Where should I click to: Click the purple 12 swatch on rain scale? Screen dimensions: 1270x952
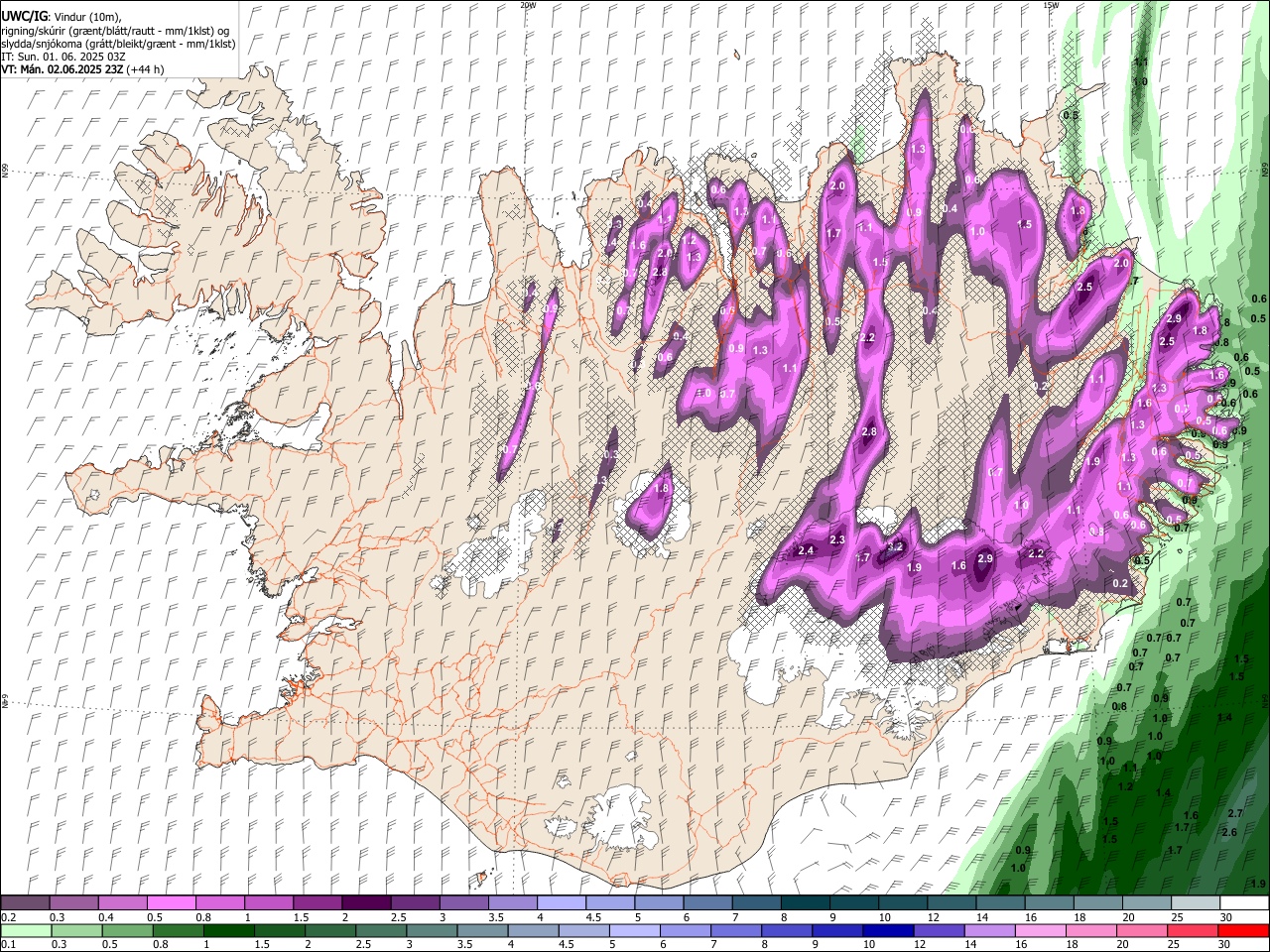(x=938, y=931)
